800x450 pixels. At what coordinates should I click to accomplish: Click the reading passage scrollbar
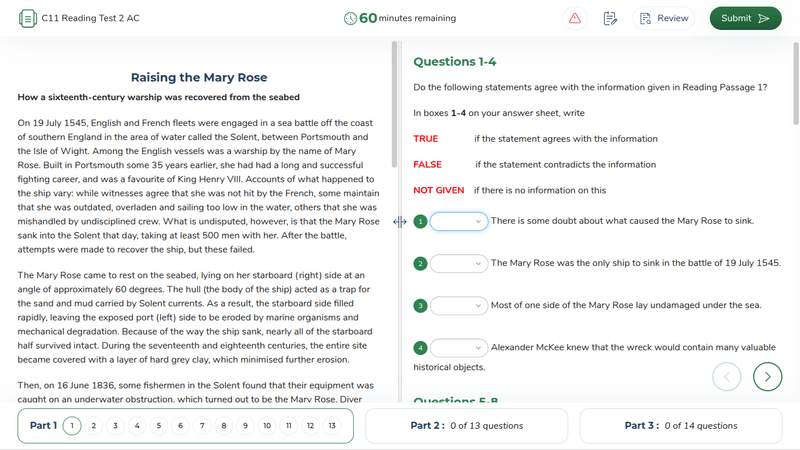394,105
